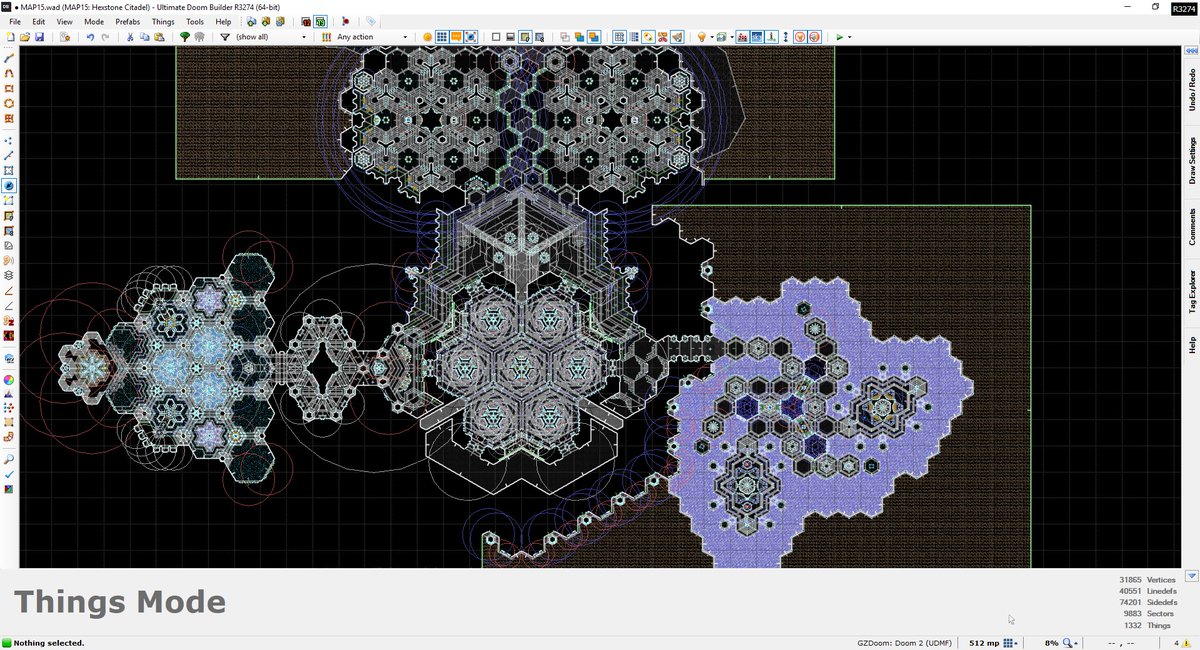The image size is (1200, 650).
Task: Click the New Map icon
Action: 10,37
